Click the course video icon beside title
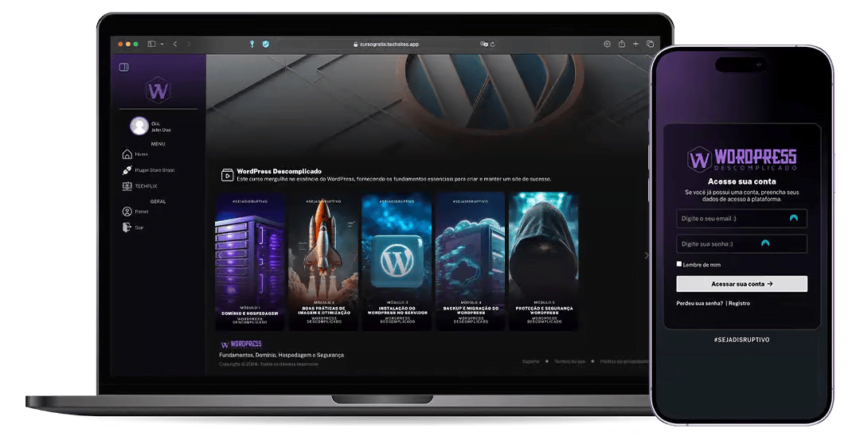Viewport: 860px width, 436px height. point(227,175)
